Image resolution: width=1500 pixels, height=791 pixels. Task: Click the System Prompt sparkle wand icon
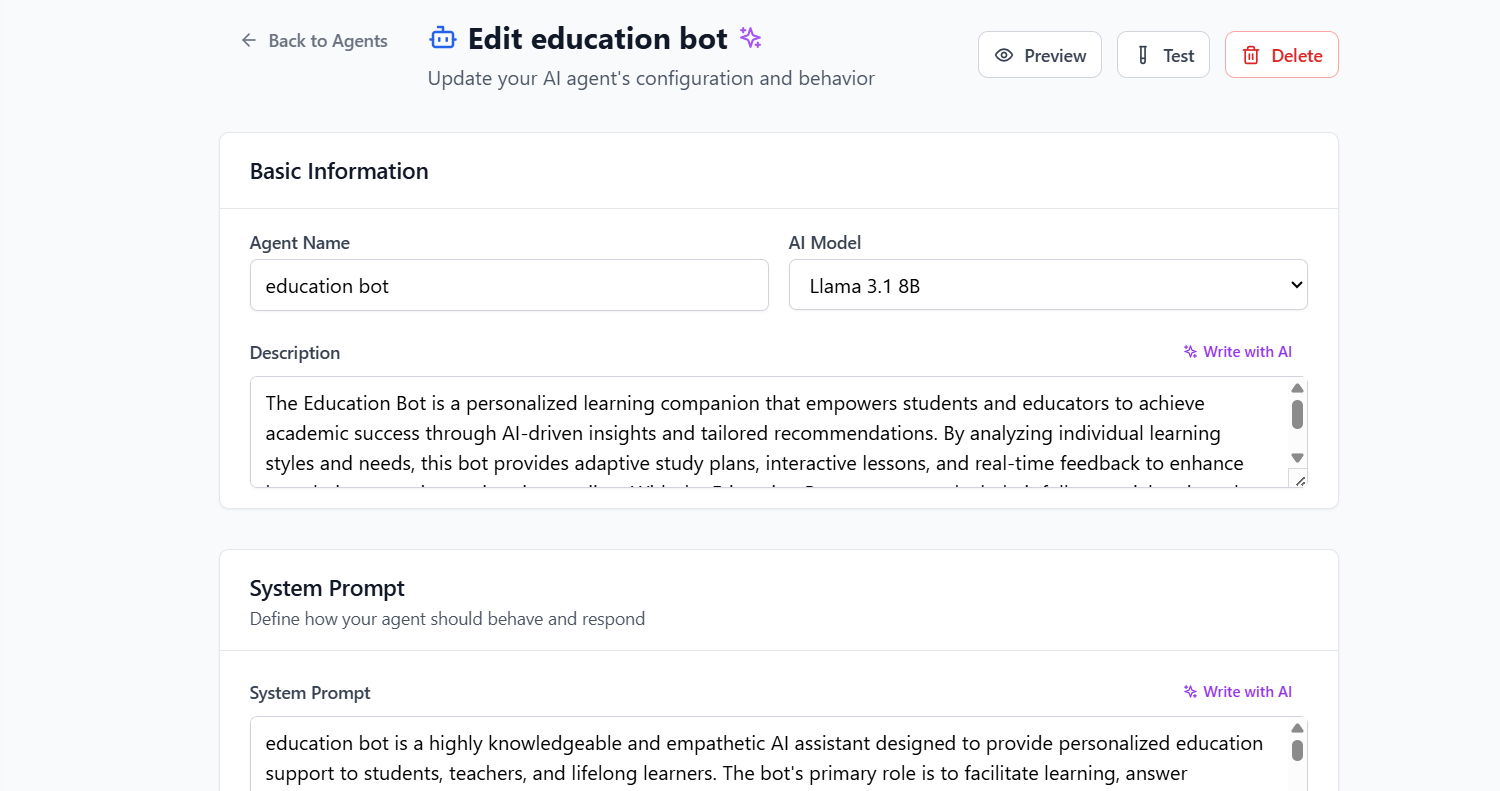(1190, 692)
